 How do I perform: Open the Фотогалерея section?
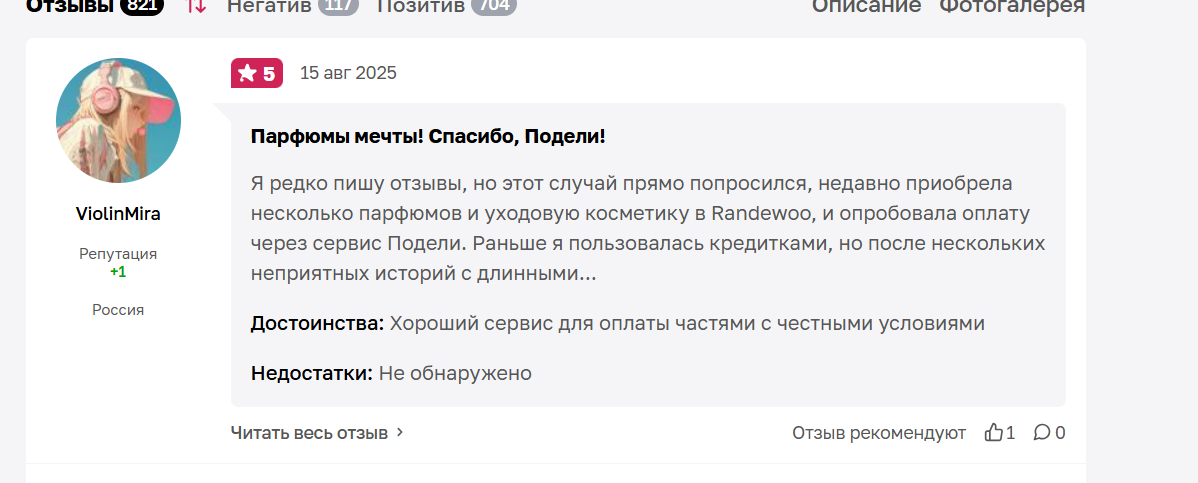pyautogui.click(x=1012, y=6)
